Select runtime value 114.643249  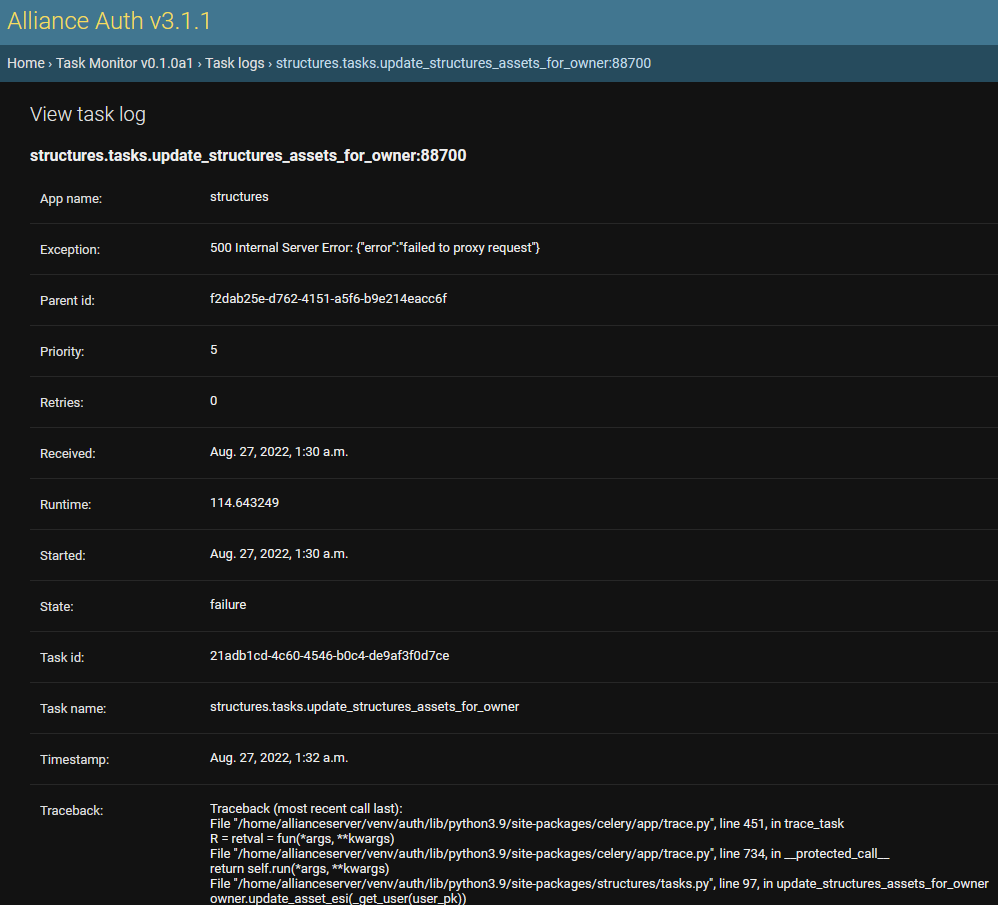point(244,502)
